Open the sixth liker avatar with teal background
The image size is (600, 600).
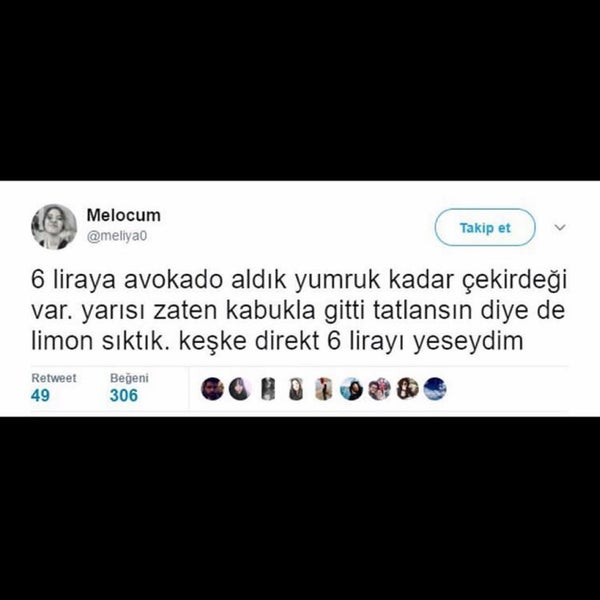pyautogui.click(x=351, y=389)
